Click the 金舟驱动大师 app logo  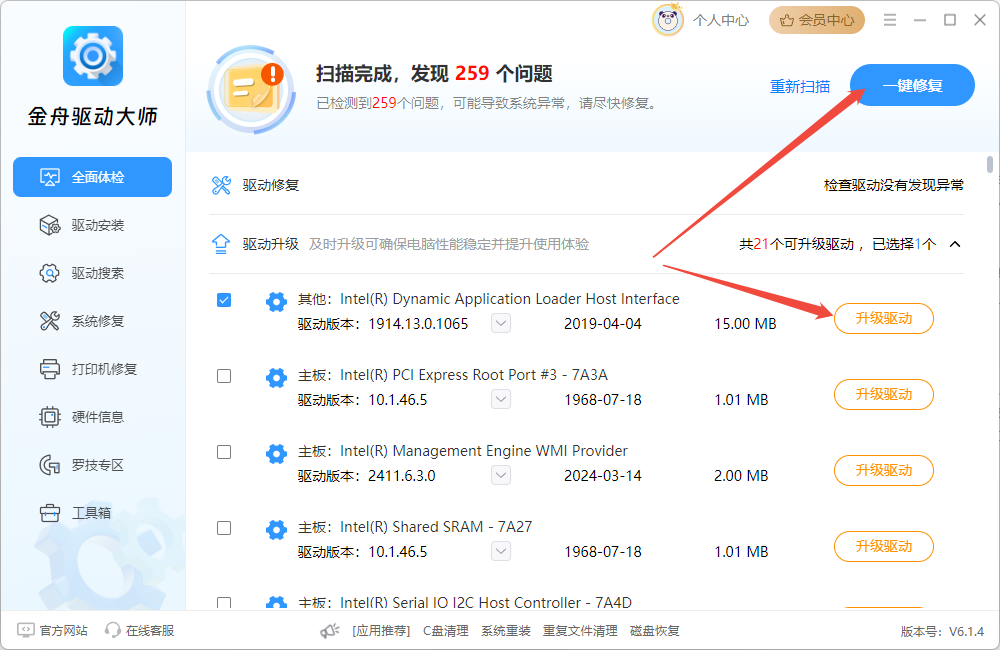pyautogui.click(x=92, y=57)
